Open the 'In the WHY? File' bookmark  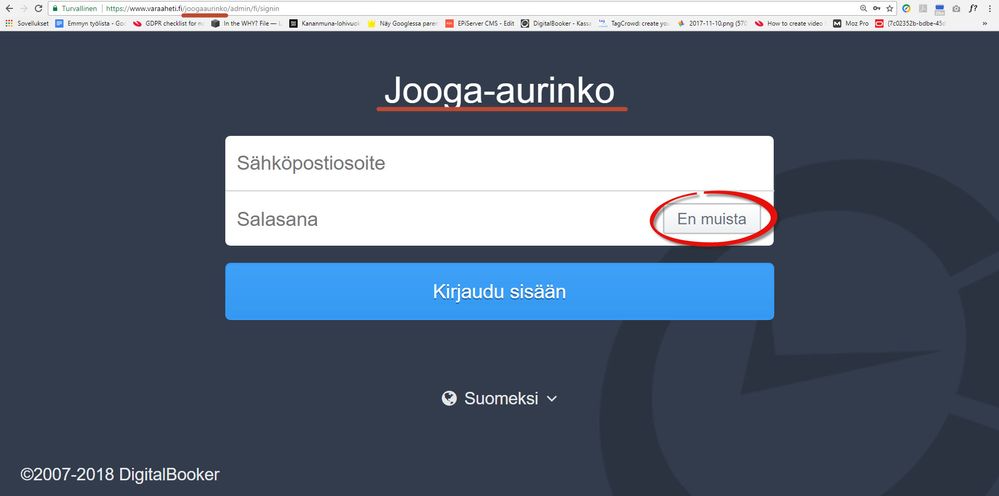coord(247,24)
